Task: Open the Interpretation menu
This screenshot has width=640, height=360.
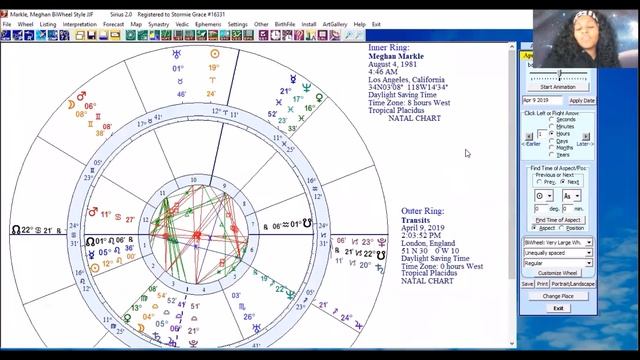Action: click(x=80, y=24)
